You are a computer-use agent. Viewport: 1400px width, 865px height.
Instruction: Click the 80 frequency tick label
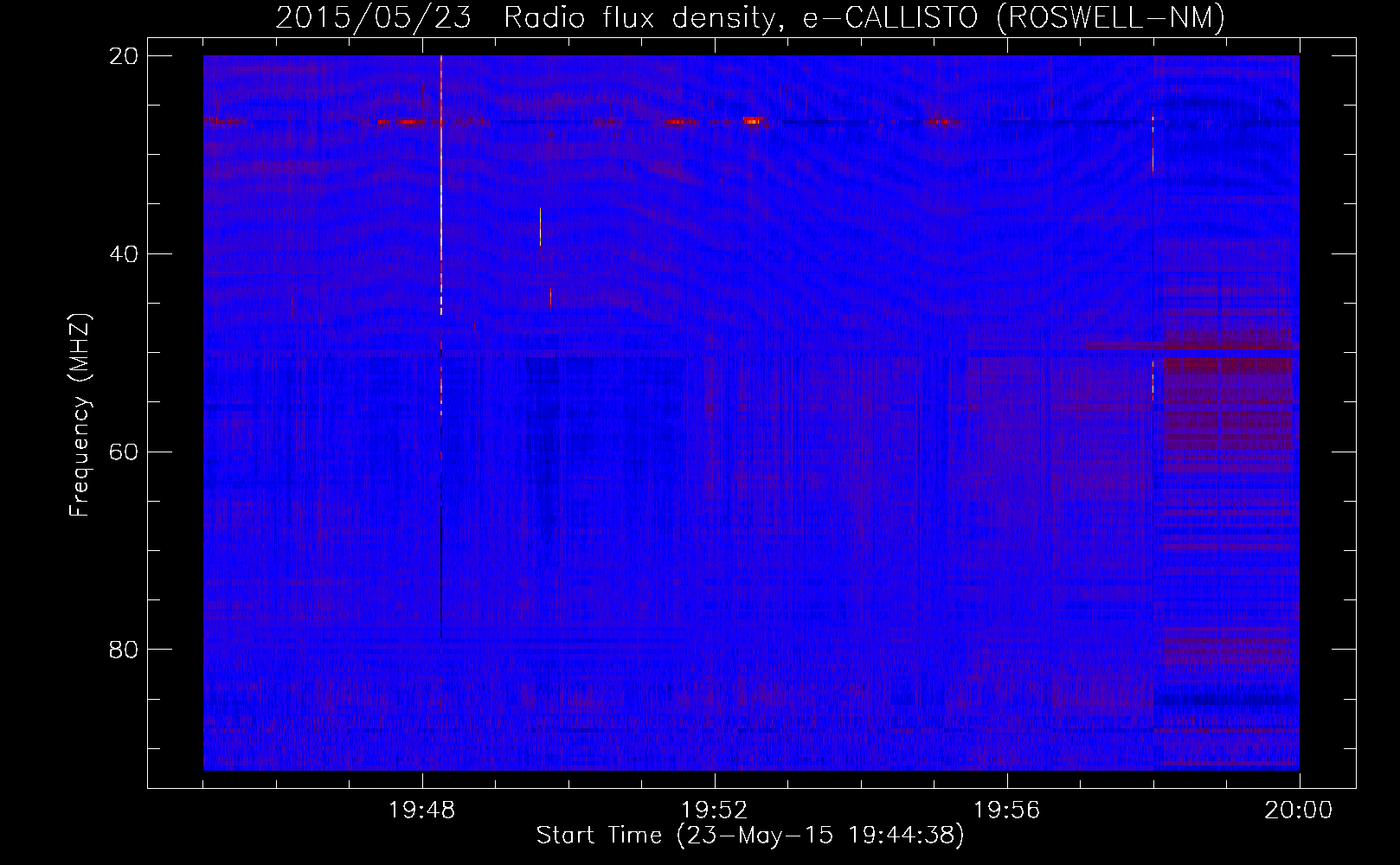coord(124,650)
